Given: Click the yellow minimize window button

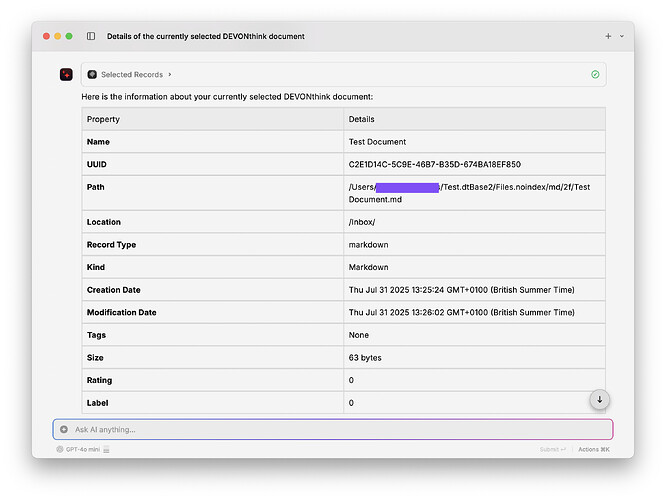Looking at the screenshot, I should point(58,36).
